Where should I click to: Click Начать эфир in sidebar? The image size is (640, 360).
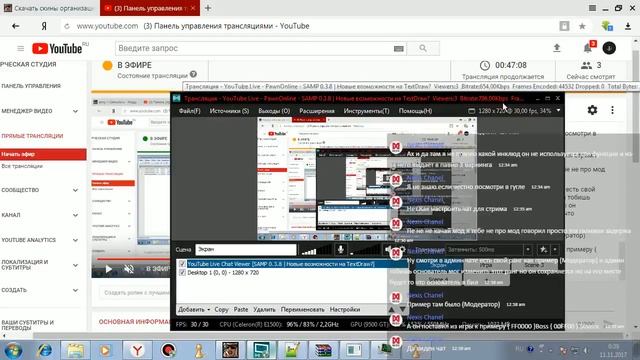coord(43,154)
